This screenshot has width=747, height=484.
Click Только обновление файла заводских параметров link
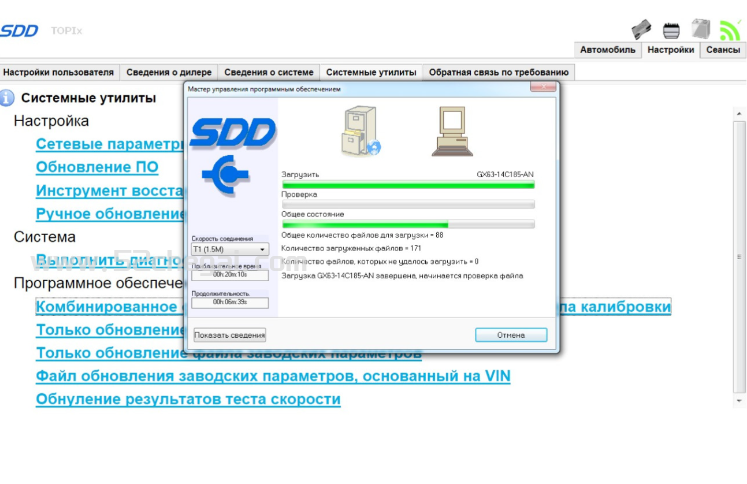pos(229,353)
